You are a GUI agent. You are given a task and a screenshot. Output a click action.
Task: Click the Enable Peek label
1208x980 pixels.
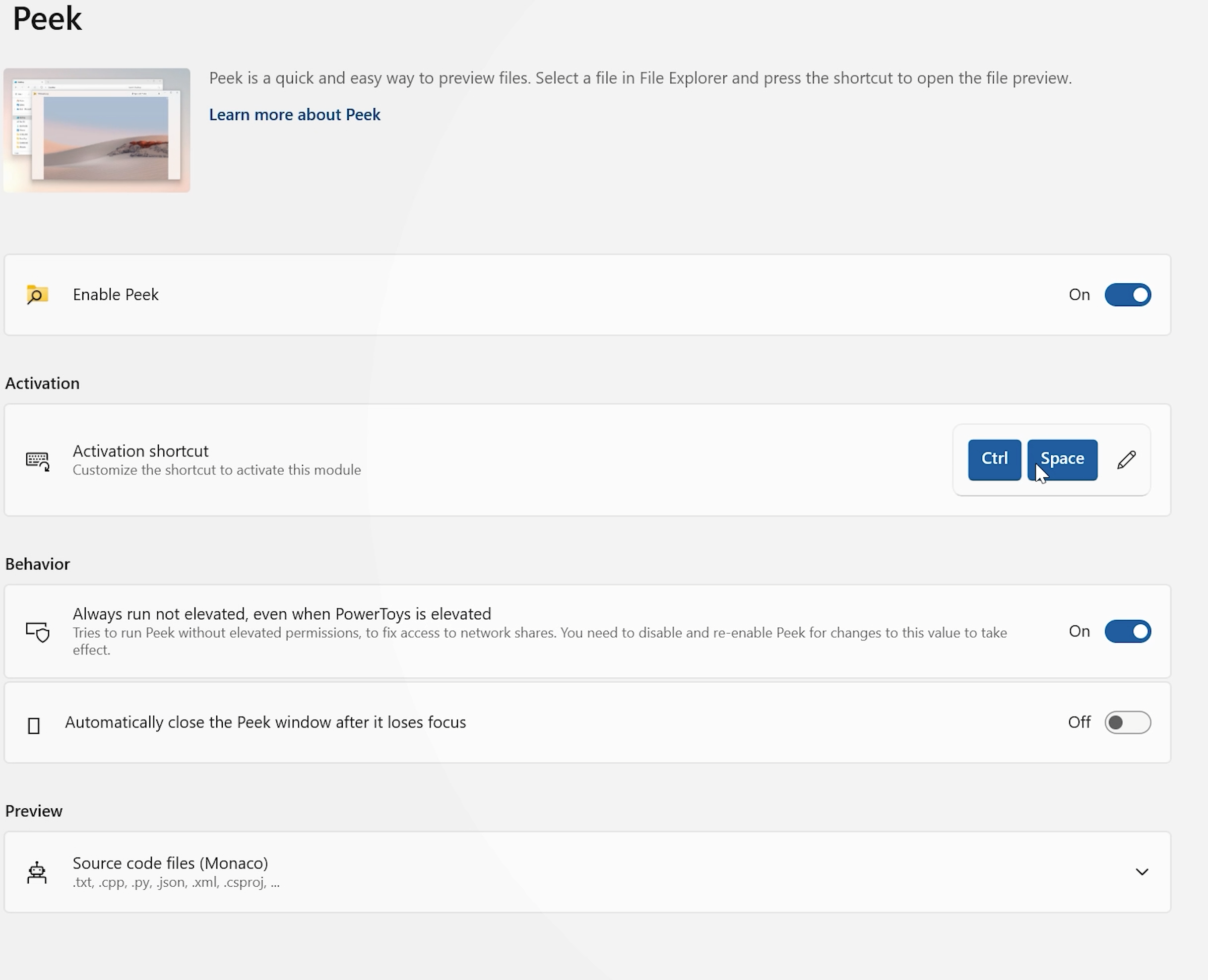tap(116, 295)
